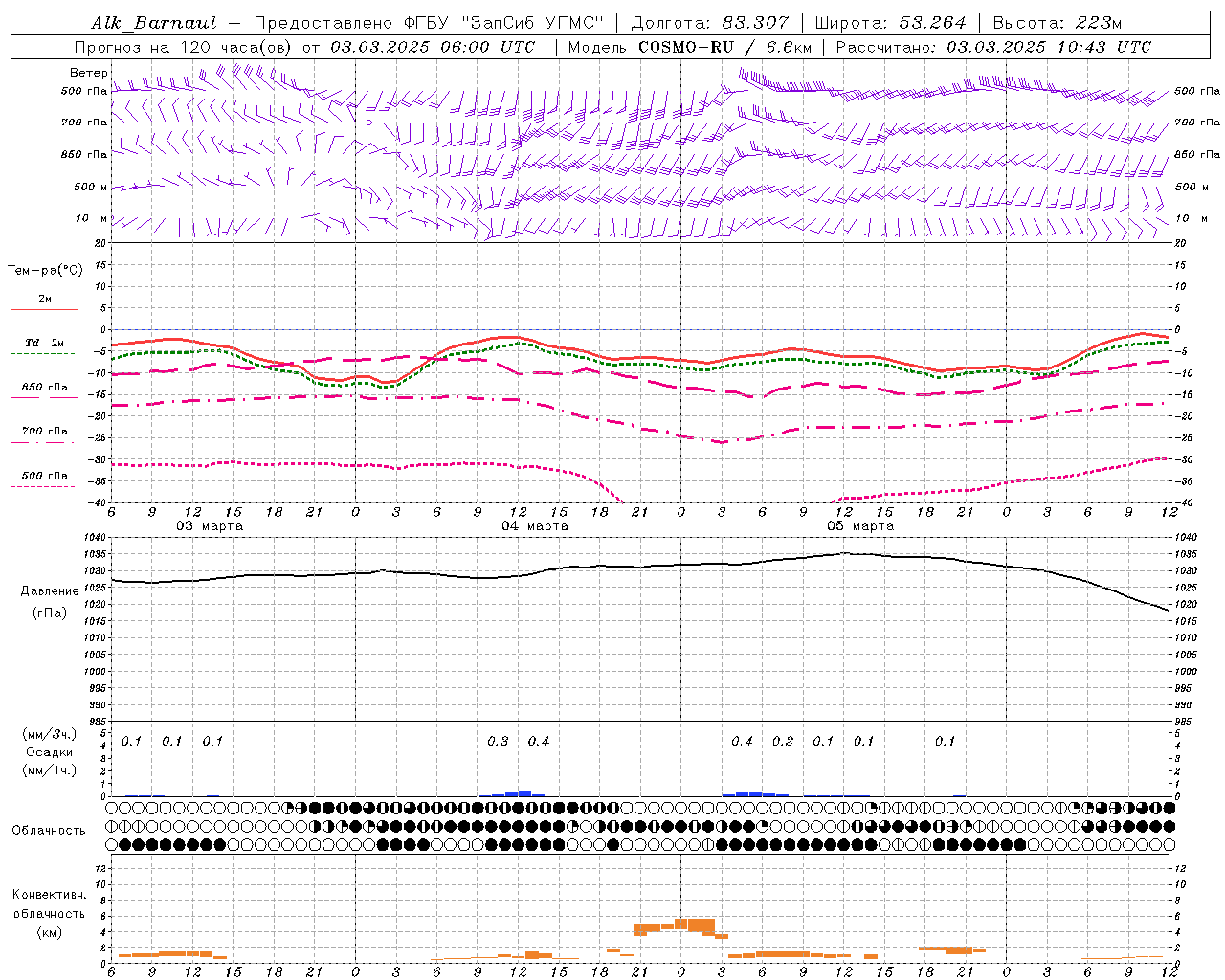The height and width of the screenshot is (980, 1225).
Task: Click the "0.3" precipitation value
Action: click(498, 742)
